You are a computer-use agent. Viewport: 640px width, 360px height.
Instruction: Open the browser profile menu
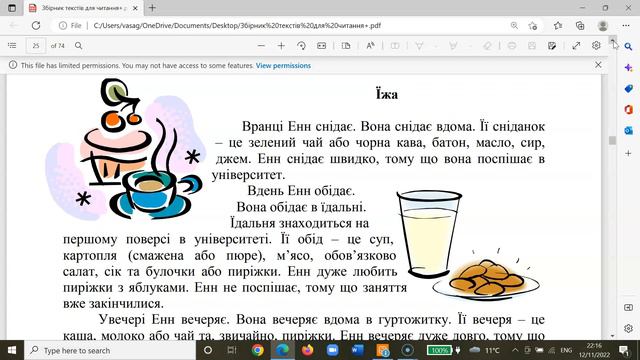pyautogui.click(x=603, y=26)
